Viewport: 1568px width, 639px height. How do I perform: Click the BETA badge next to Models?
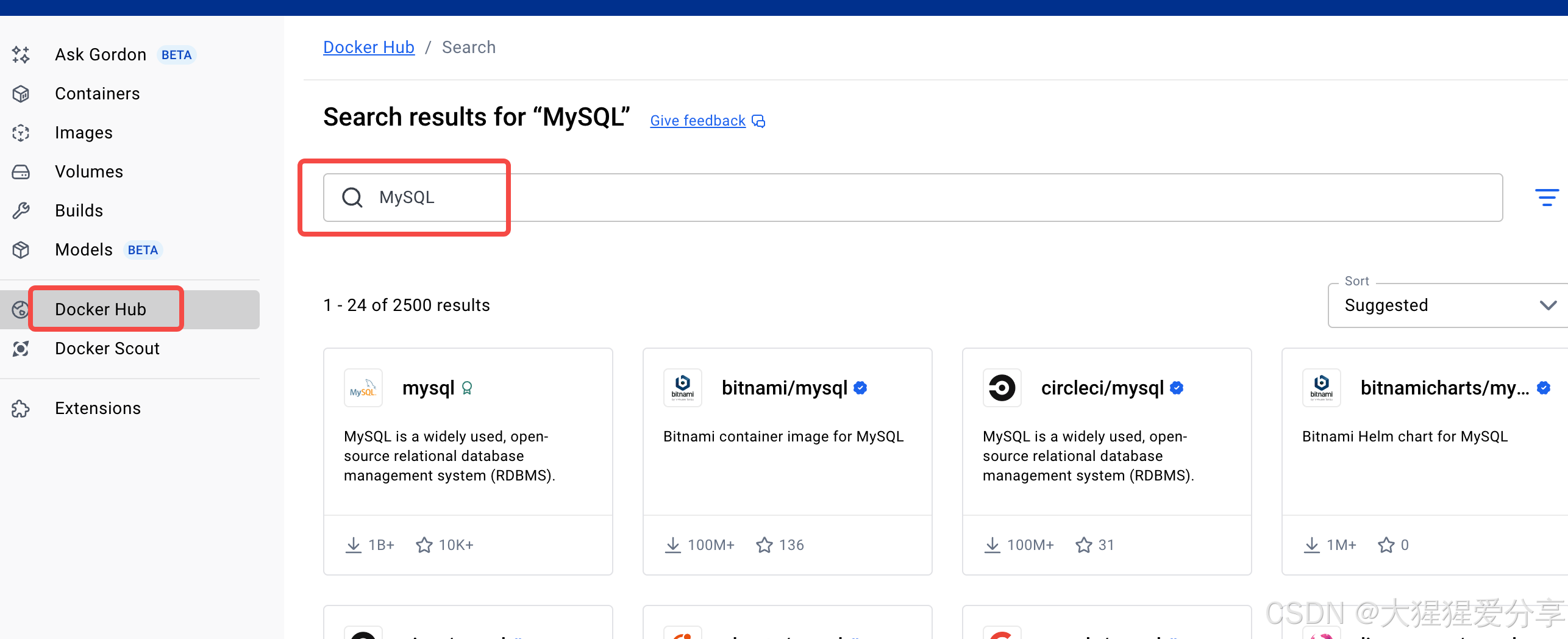(x=143, y=250)
